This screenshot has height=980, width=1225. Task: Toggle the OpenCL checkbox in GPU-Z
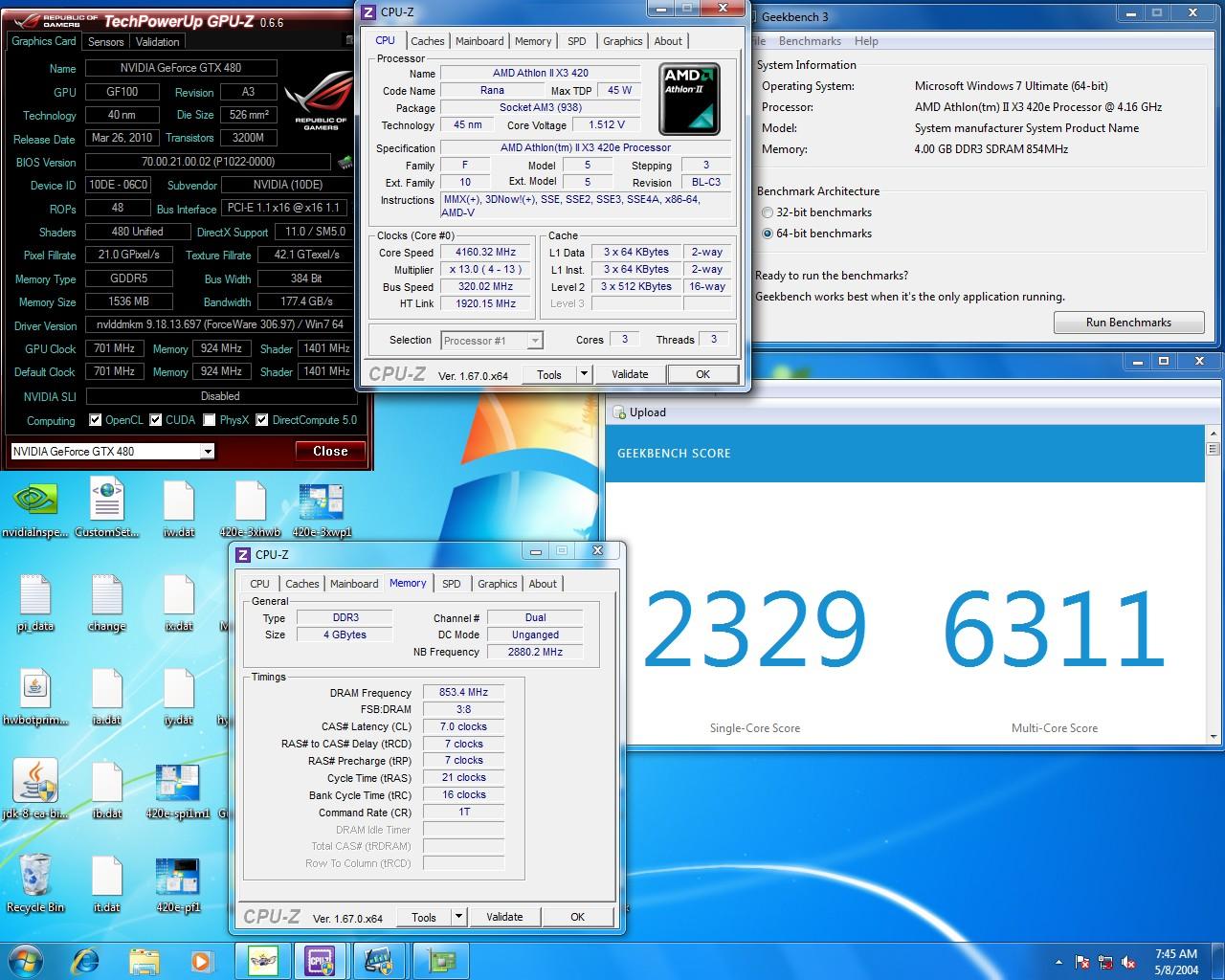(95, 420)
